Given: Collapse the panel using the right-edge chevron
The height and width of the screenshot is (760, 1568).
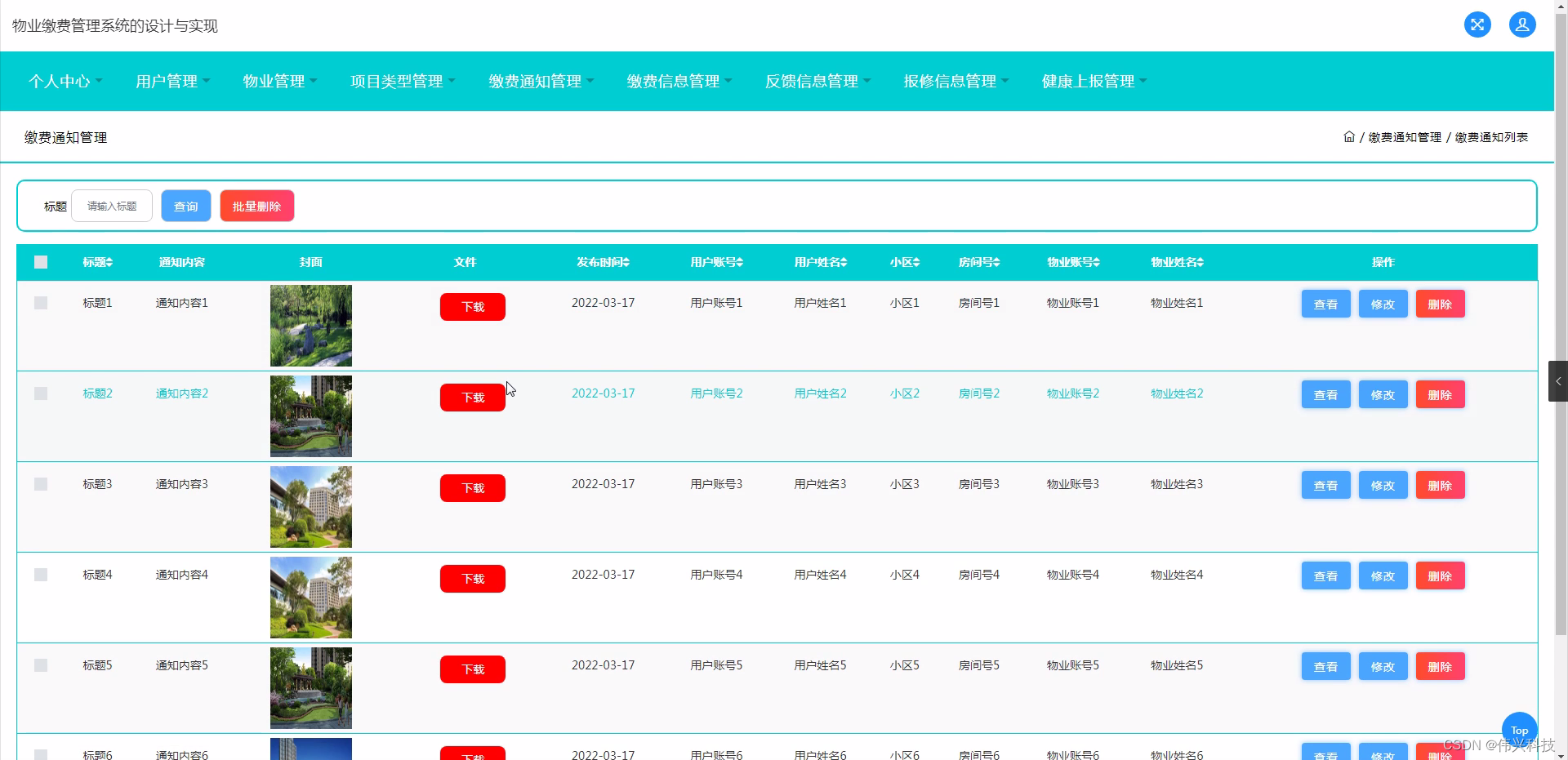Looking at the screenshot, I should [x=1558, y=381].
